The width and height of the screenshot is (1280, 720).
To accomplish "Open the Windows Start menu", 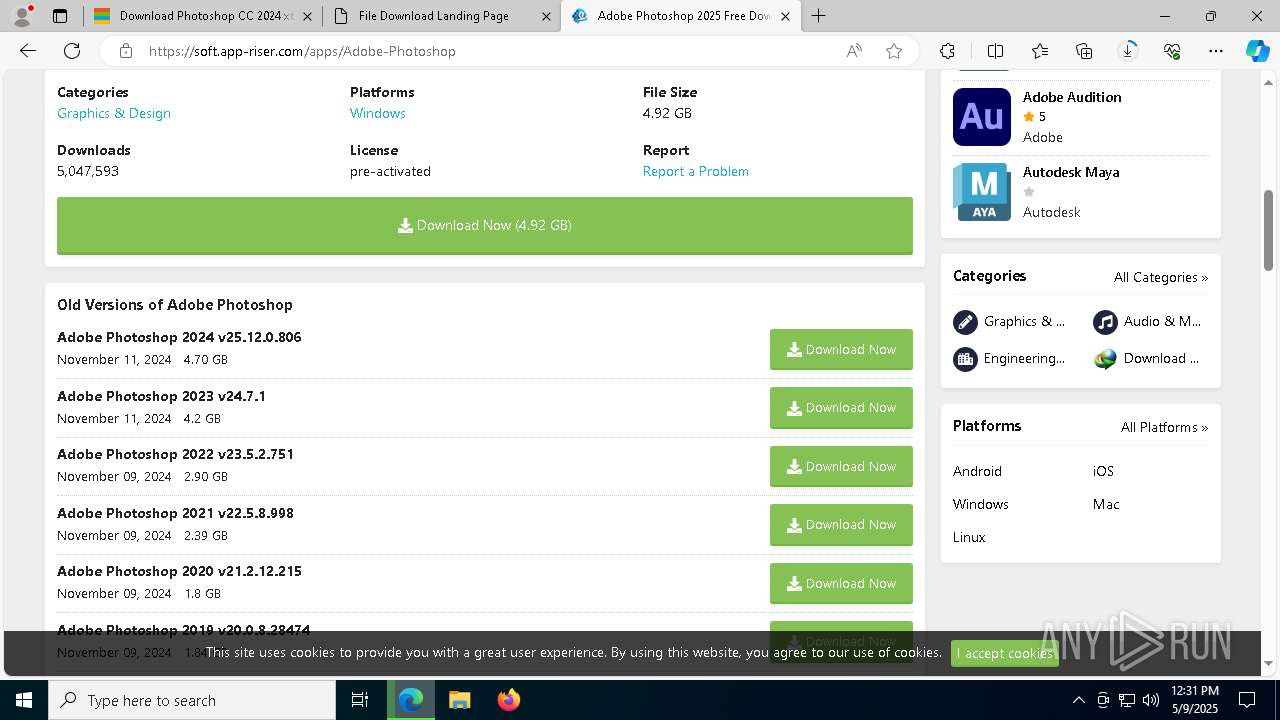I will [24, 700].
